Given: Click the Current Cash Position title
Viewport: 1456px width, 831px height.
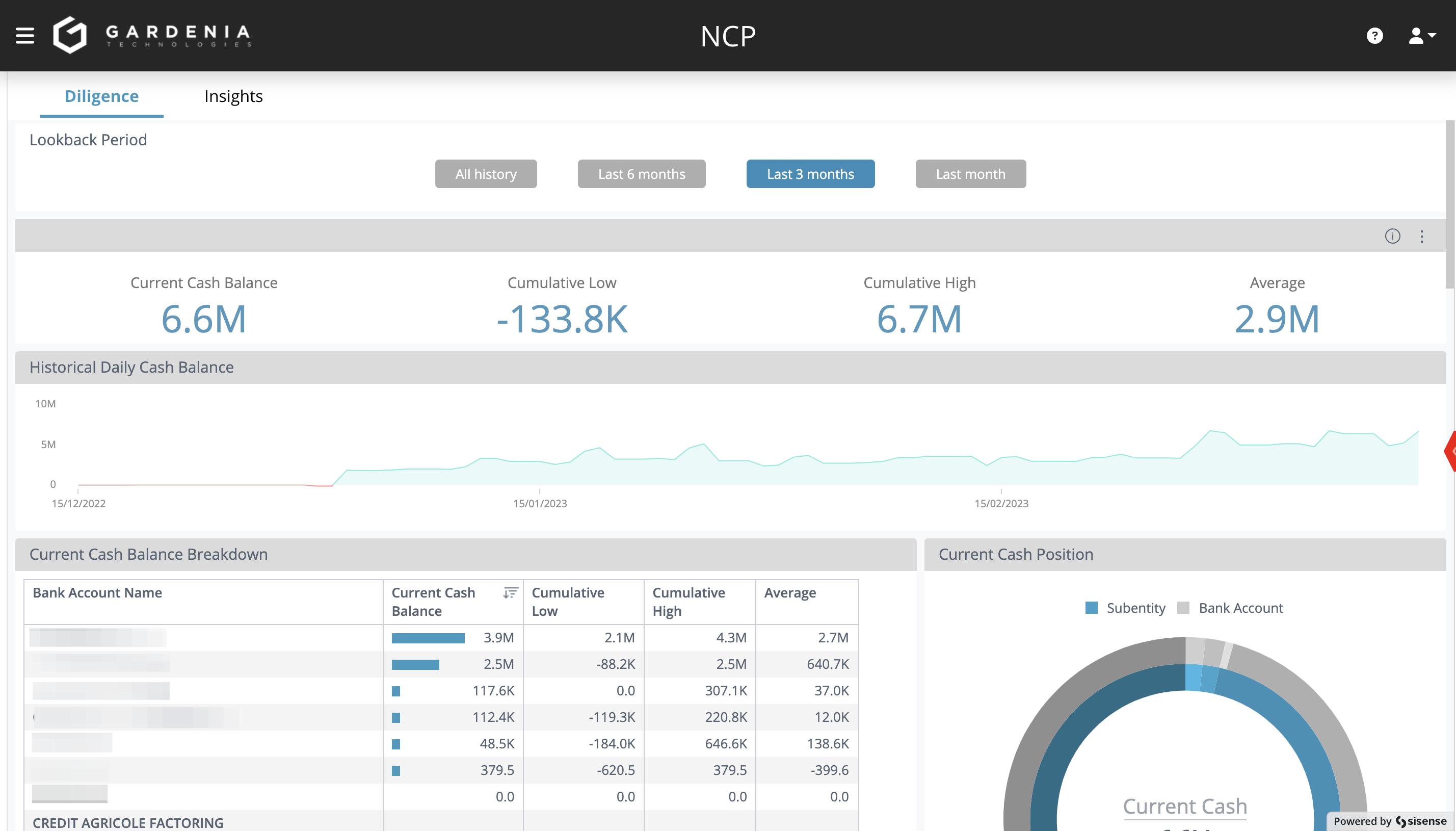Looking at the screenshot, I should pyautogui.click(x=1016, y=554).
